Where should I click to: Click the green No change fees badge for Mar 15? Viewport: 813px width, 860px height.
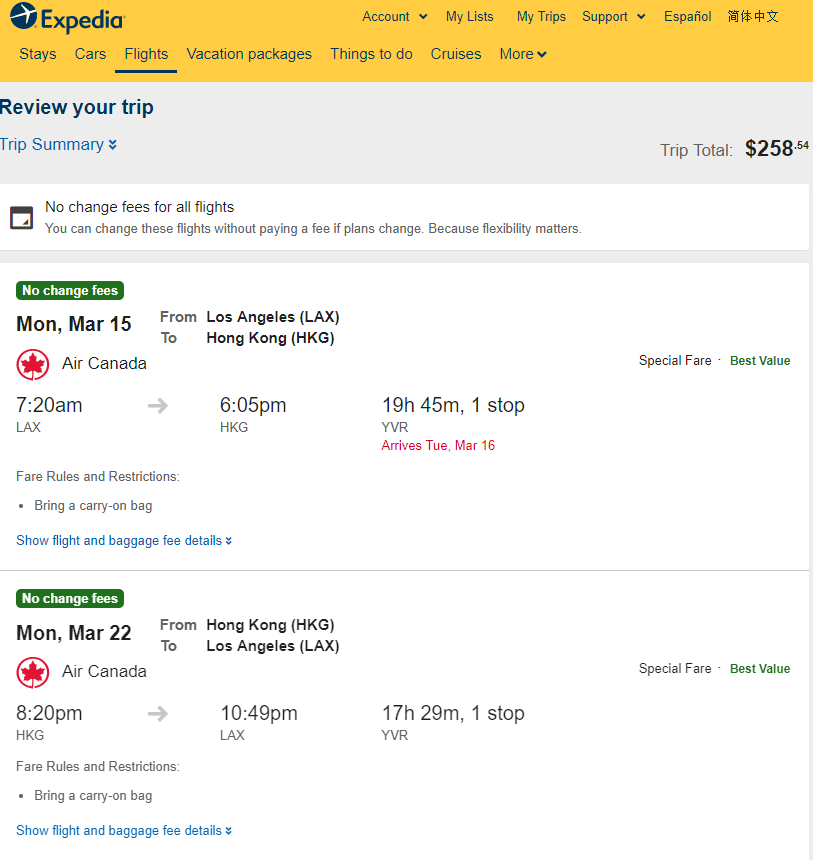coord(70,290)
